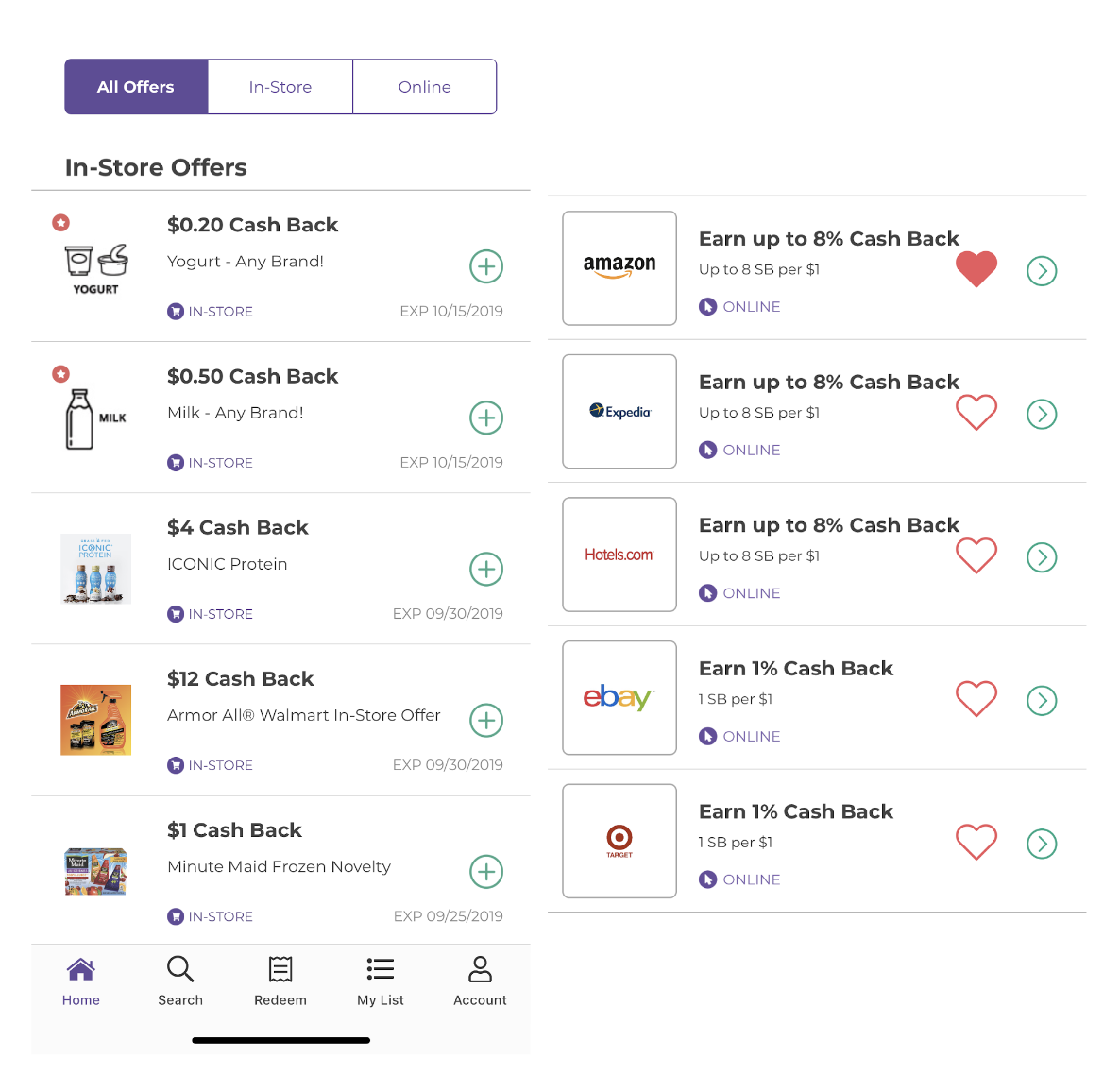Select the All Offers tab
This screenshot has height=1092, width=1103.
point(137,87)
